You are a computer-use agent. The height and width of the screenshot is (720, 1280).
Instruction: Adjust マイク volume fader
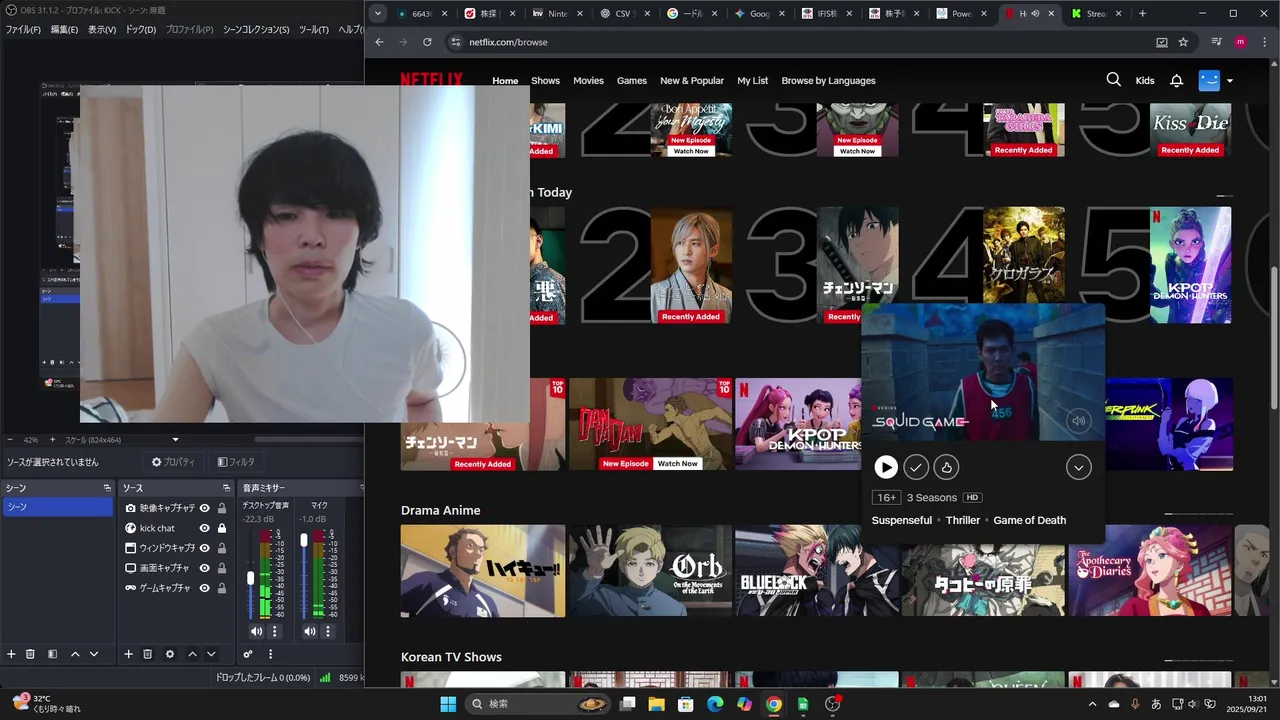pyautogui.click(x=304, y=540)
